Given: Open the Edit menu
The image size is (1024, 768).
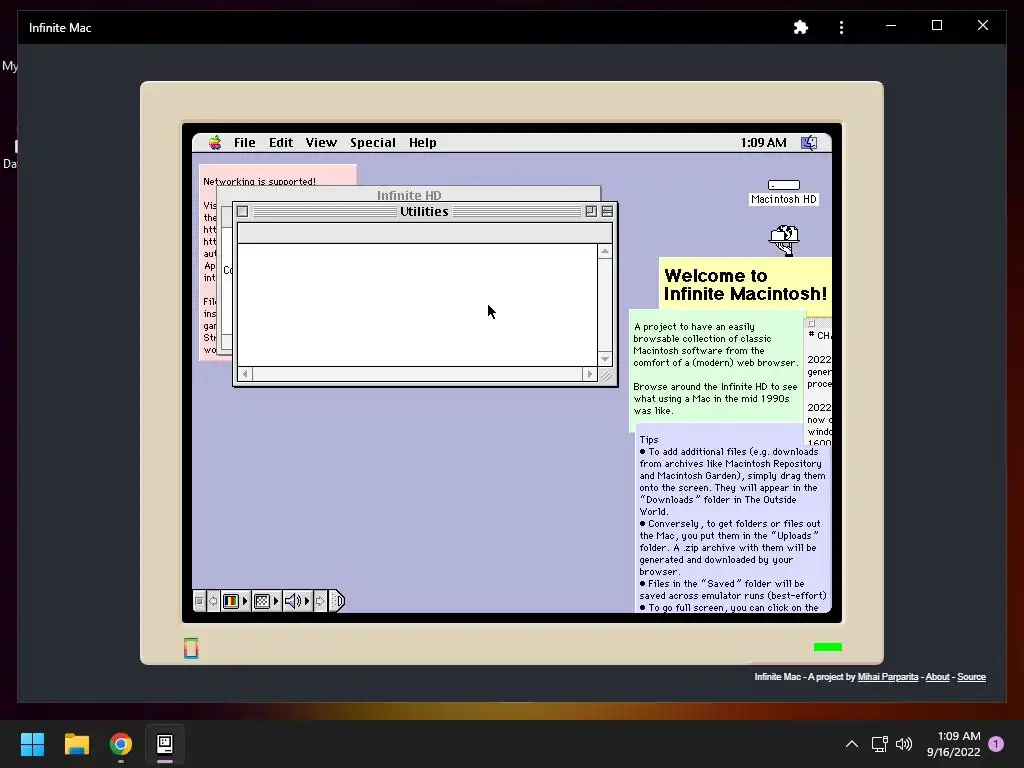Looking at the screenshot, I should tap(281, 142).
